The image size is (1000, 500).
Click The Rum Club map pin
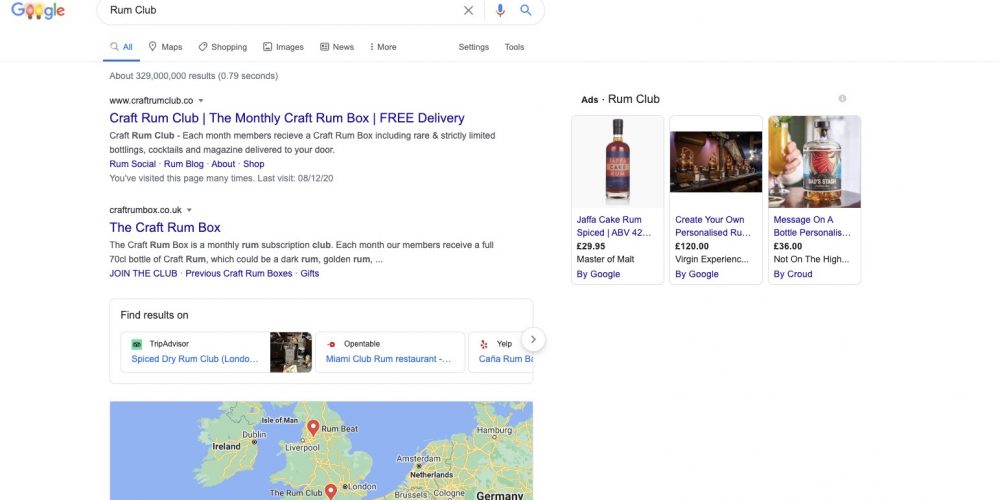click(330, 492)
